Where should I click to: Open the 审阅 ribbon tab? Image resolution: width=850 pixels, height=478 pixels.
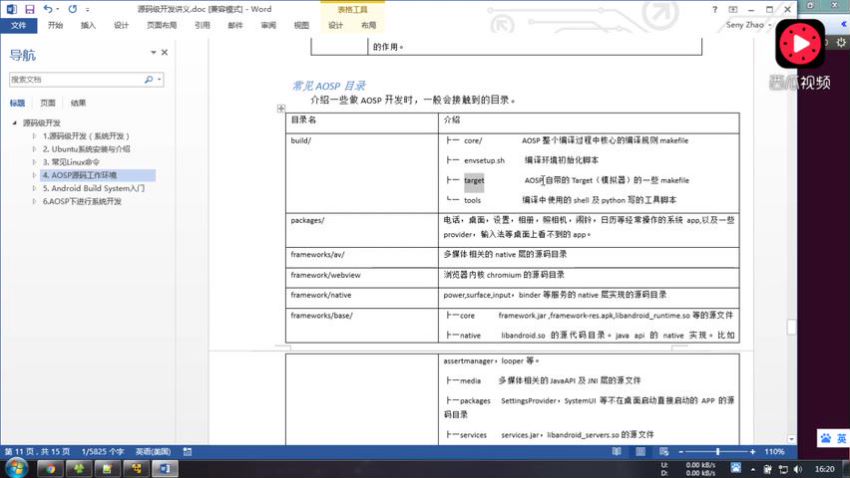pyautogui.click(x=268, y=25)
